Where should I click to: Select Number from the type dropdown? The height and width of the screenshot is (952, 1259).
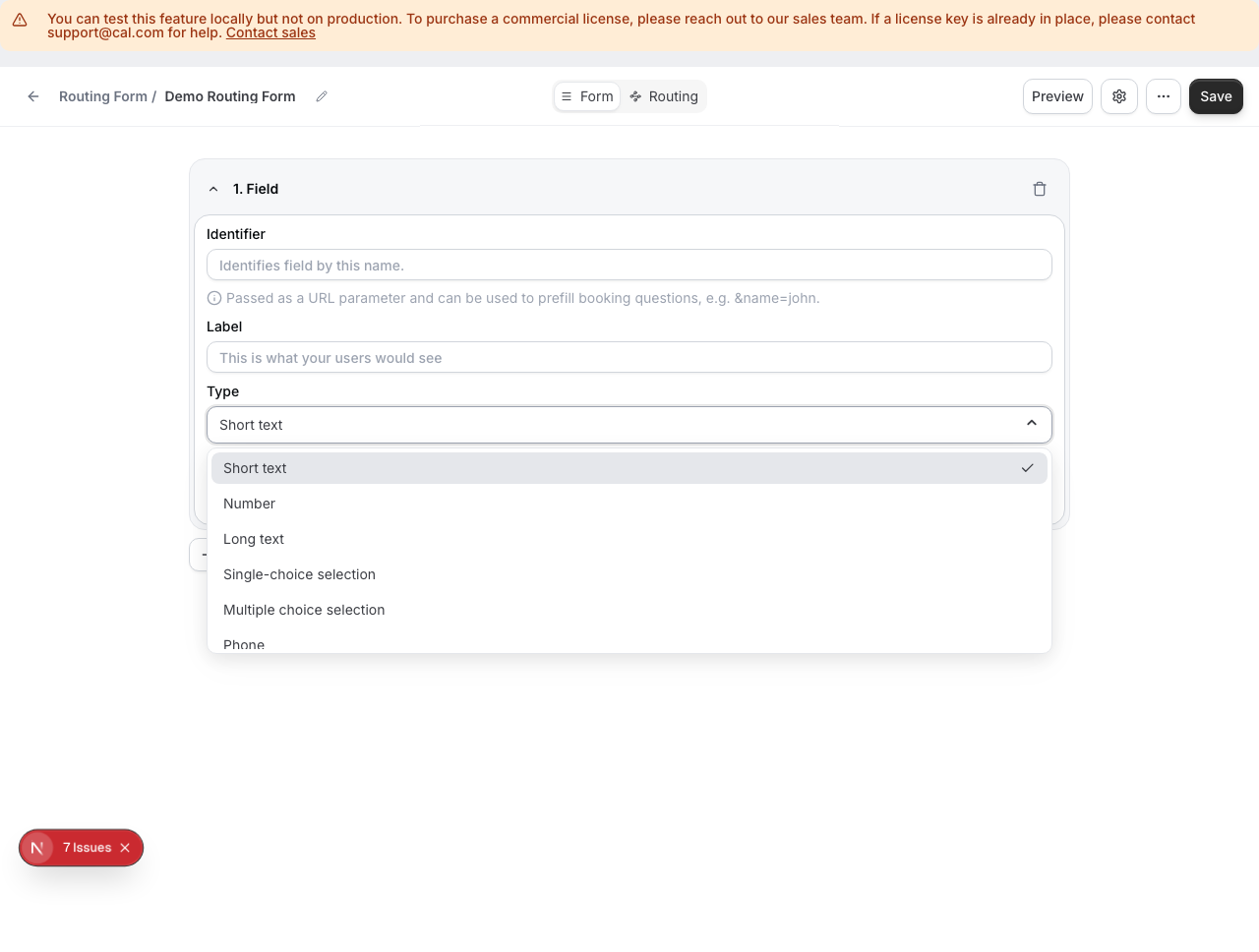(249, 504)
